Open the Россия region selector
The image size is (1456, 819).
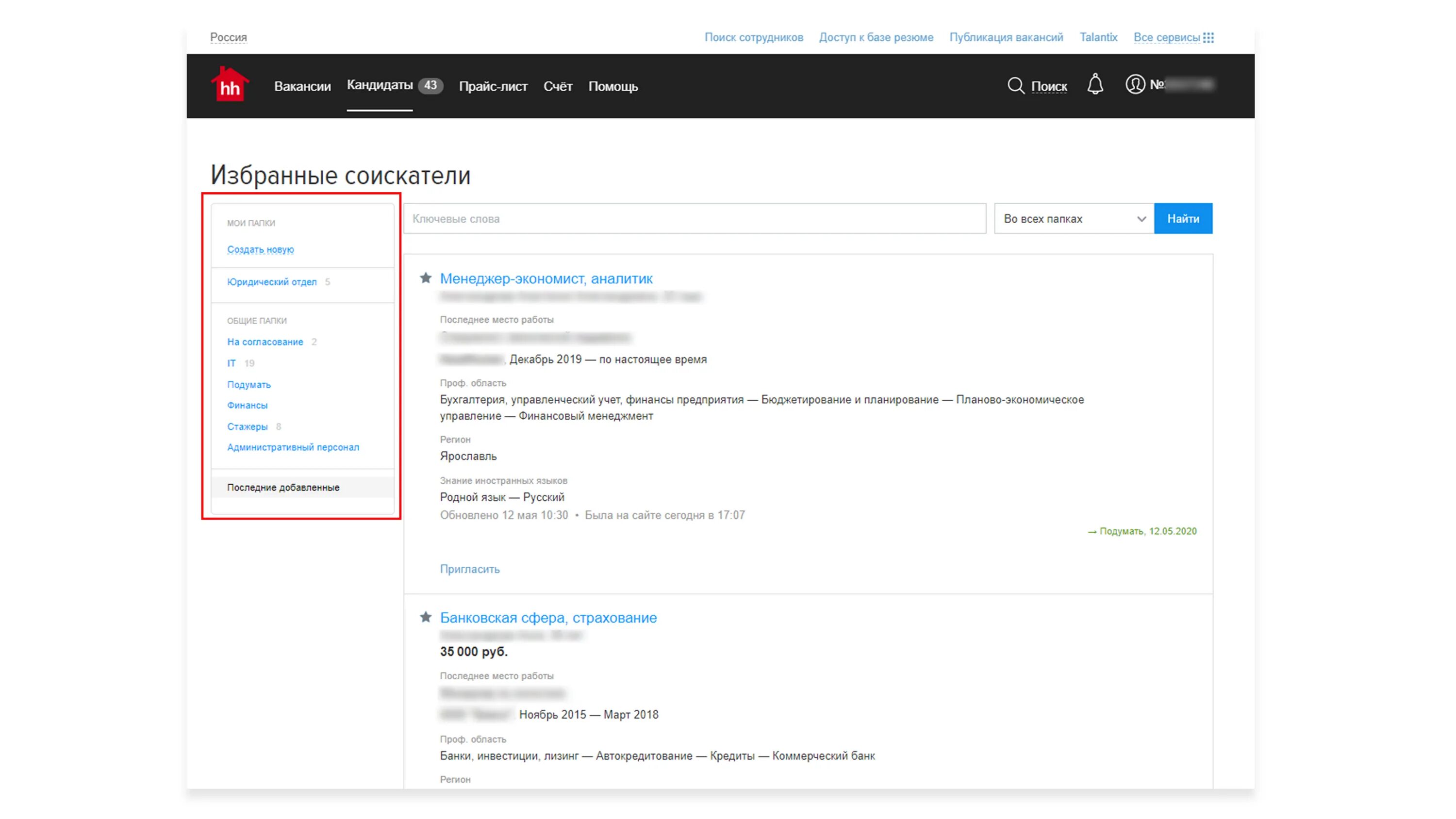228,37
